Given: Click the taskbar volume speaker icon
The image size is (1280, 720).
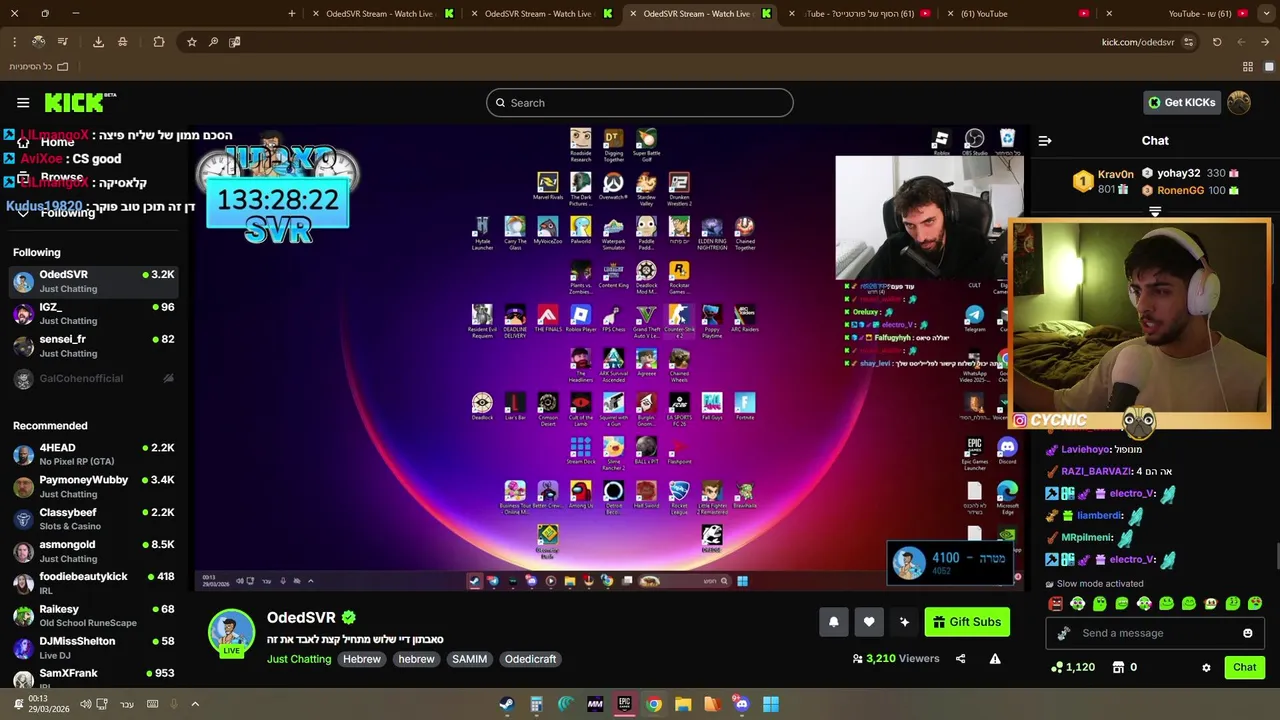Looking at the screenshot, I should 85,704.
